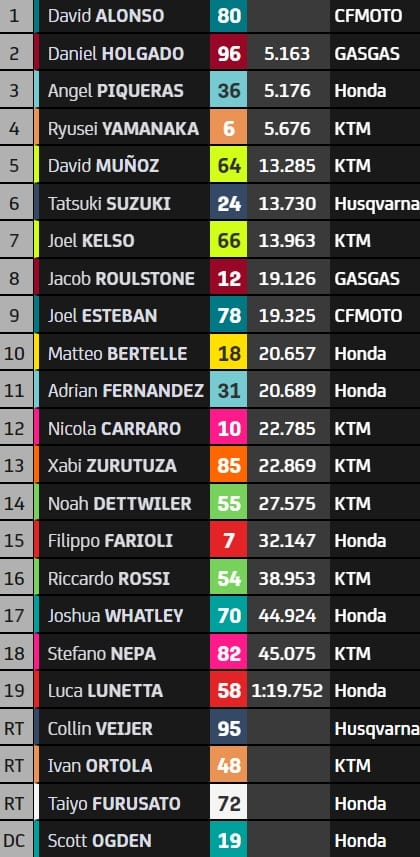The height and width of the screenshot is (857, 420).
Task: Click the Husqvarna label for Suzuki
Action: click(377, 204)
